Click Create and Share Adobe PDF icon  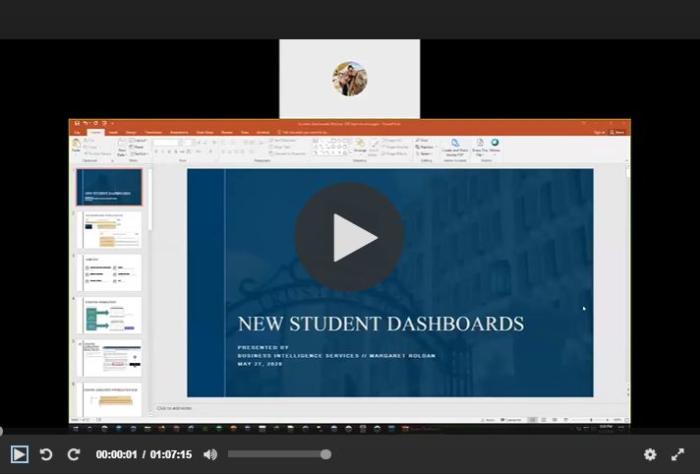pyautogui.click(x=455, y=147)
